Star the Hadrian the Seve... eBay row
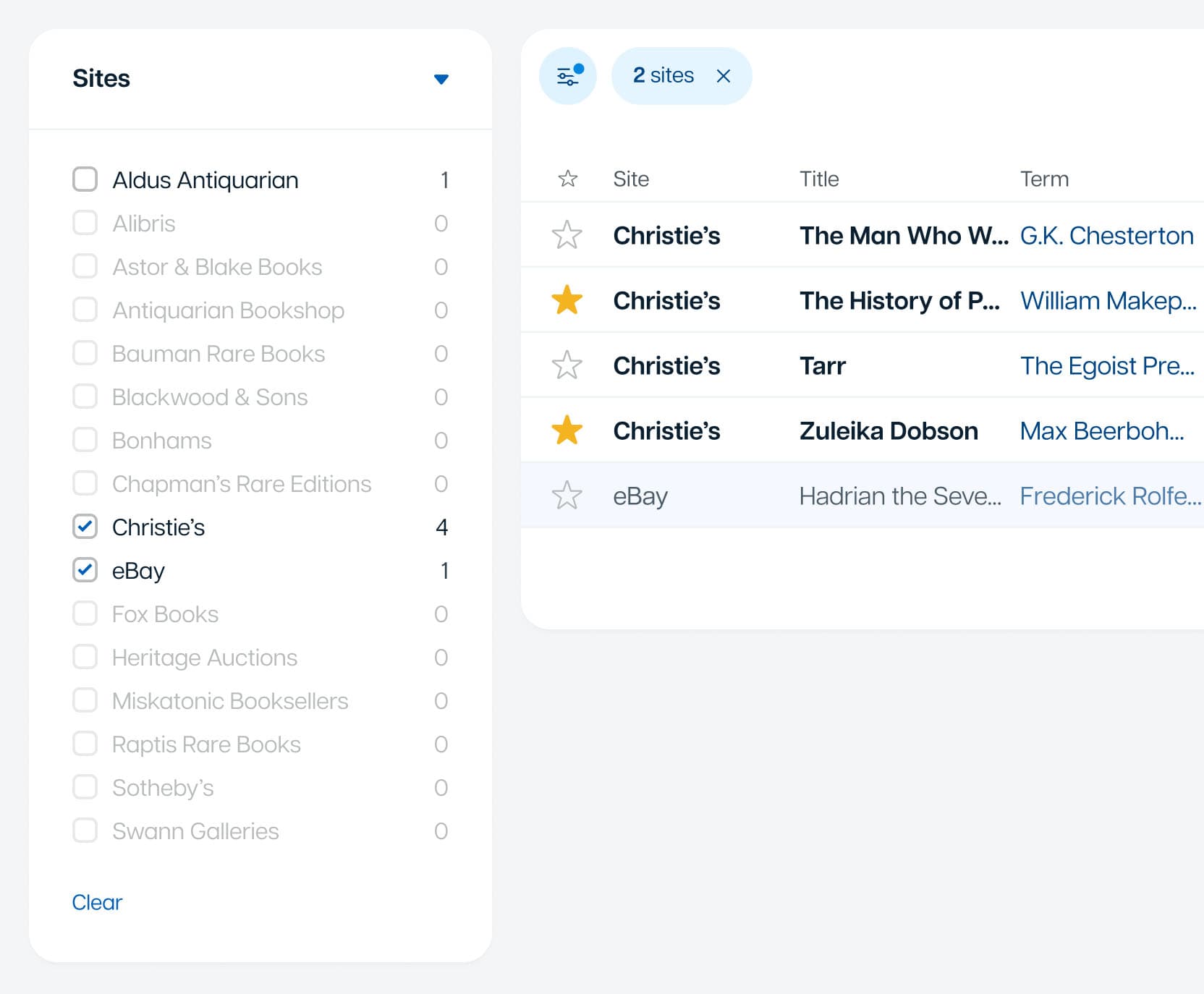Image resolution: width=1204 pixels, height=994 pixels. click(567, 496)
